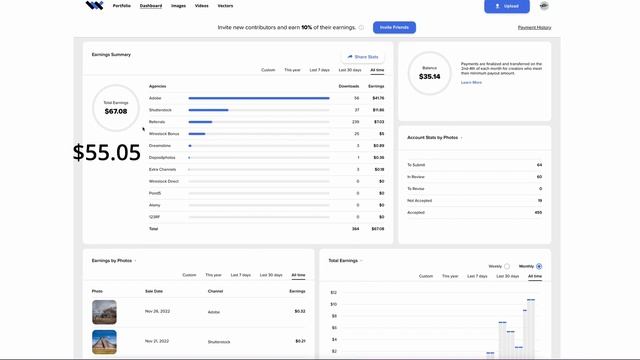Click the Extra Channels row label
The width and height of the screenshot is (640, 360).
(162, 169)
